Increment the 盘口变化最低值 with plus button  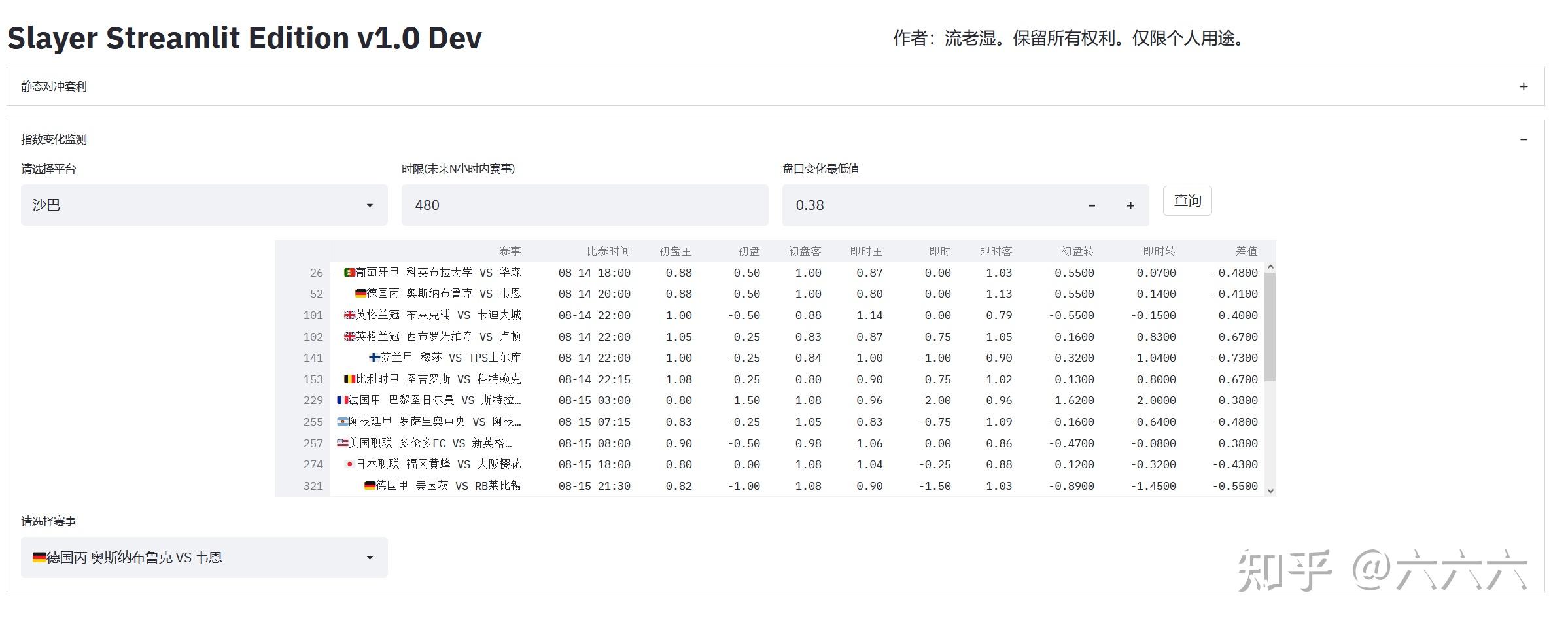[x=1130, y=205]
